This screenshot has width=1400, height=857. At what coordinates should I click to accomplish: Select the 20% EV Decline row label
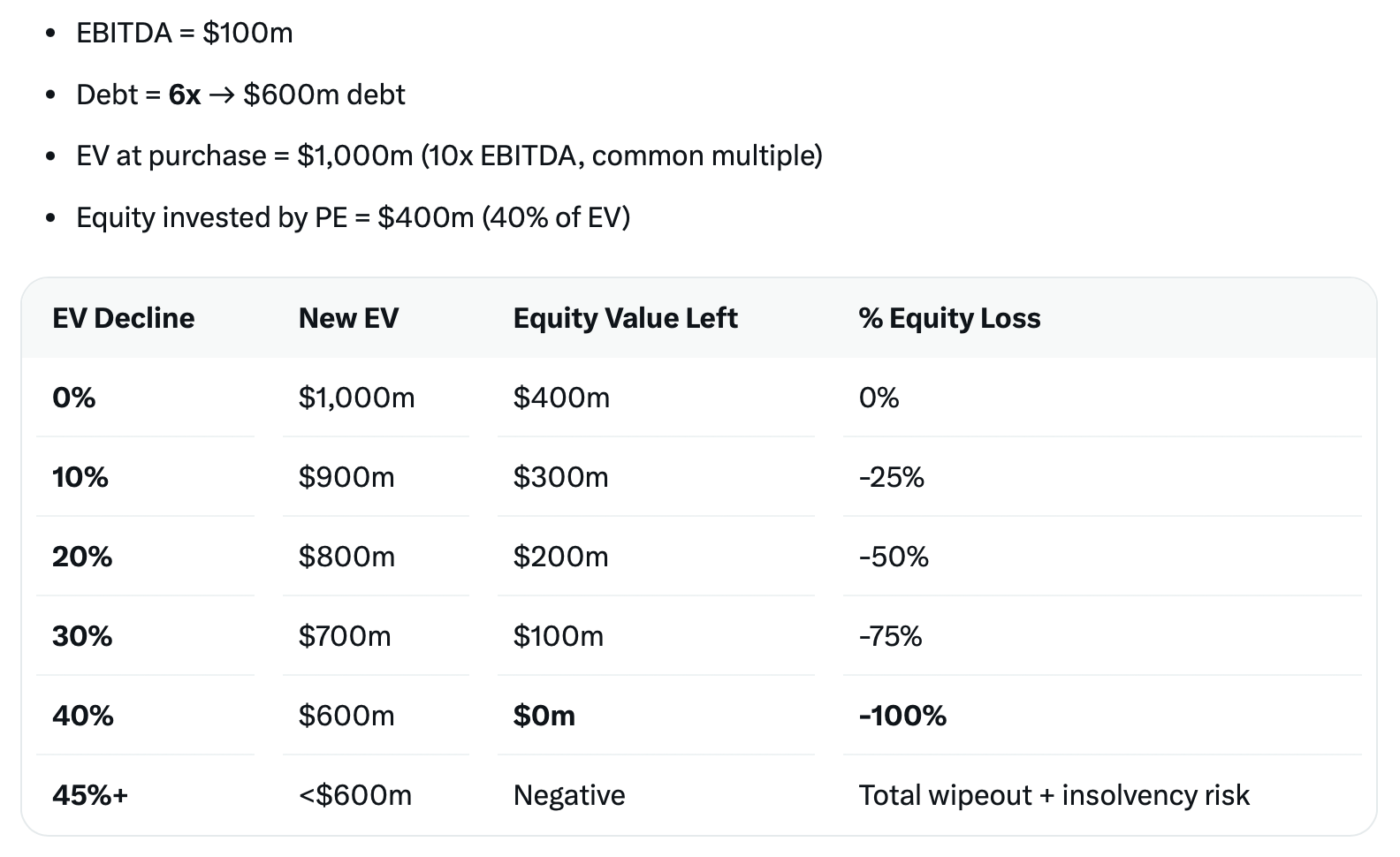pos(82,557)
